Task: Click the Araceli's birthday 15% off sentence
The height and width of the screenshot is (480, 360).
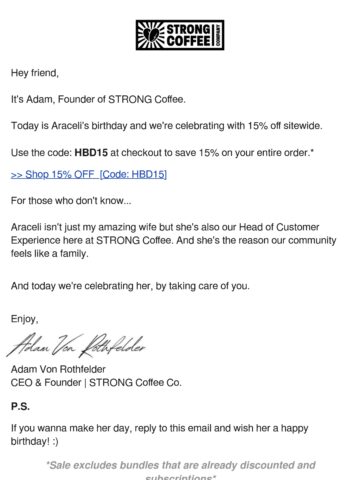Action: tap(167, 126)
